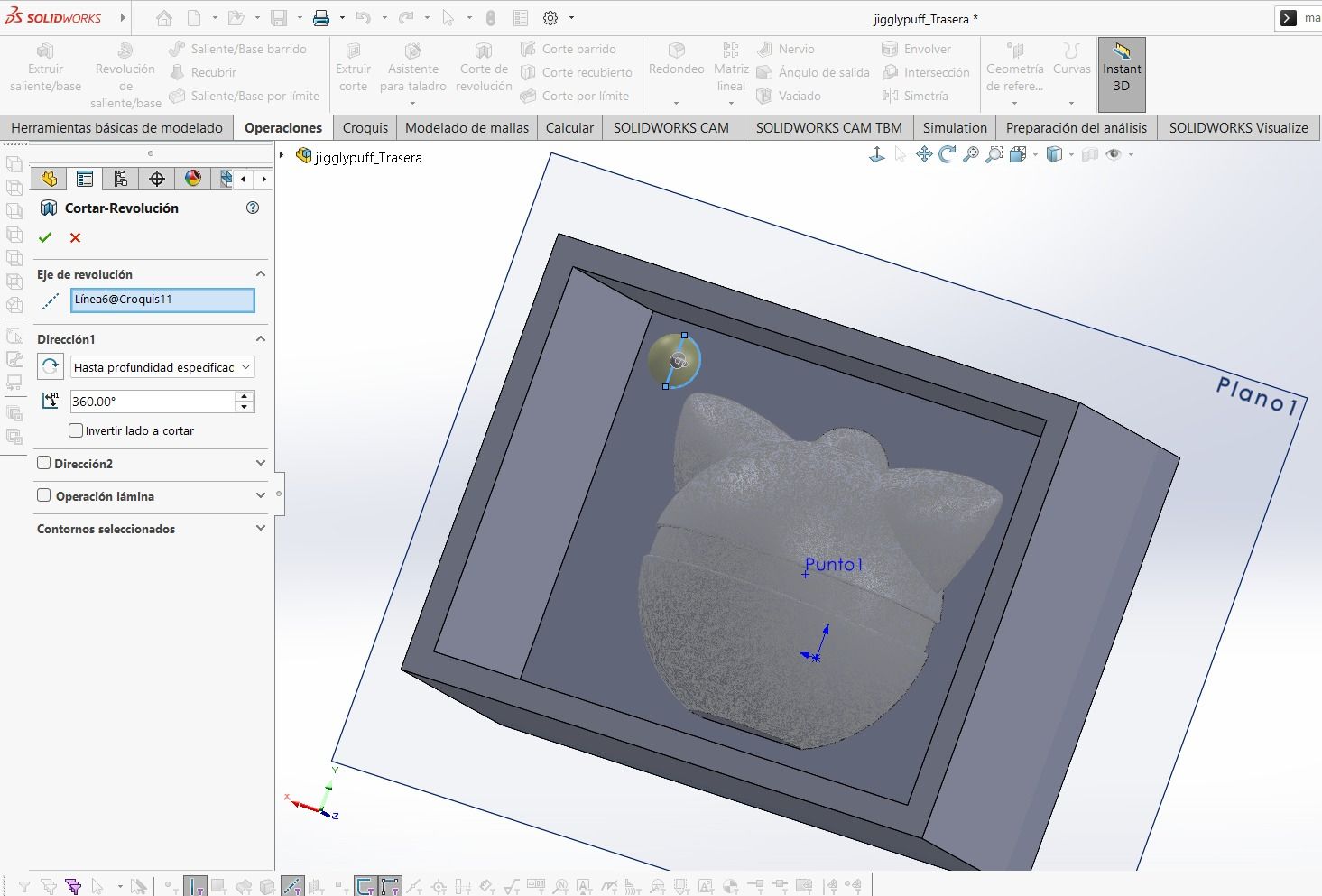
Task: Click the Nervio tool
Action: [x=786, y=49]
